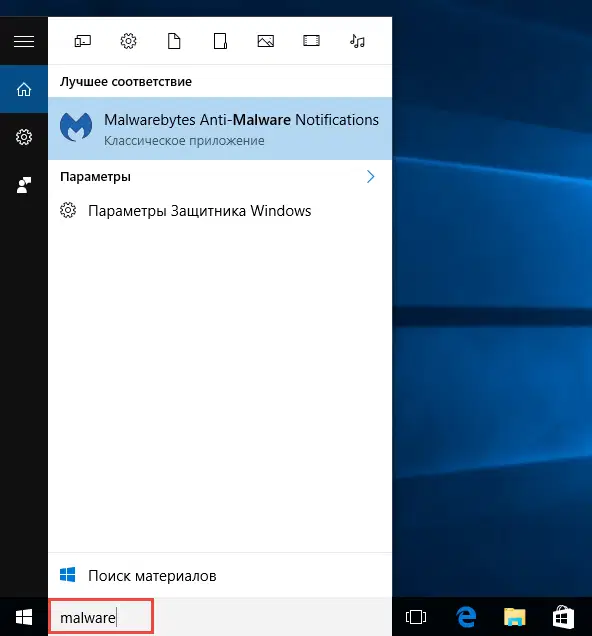This screenshot has height=636, width=592.
Task: Click gear icon beside Защитника Windows
Action: tap(68, 210)
